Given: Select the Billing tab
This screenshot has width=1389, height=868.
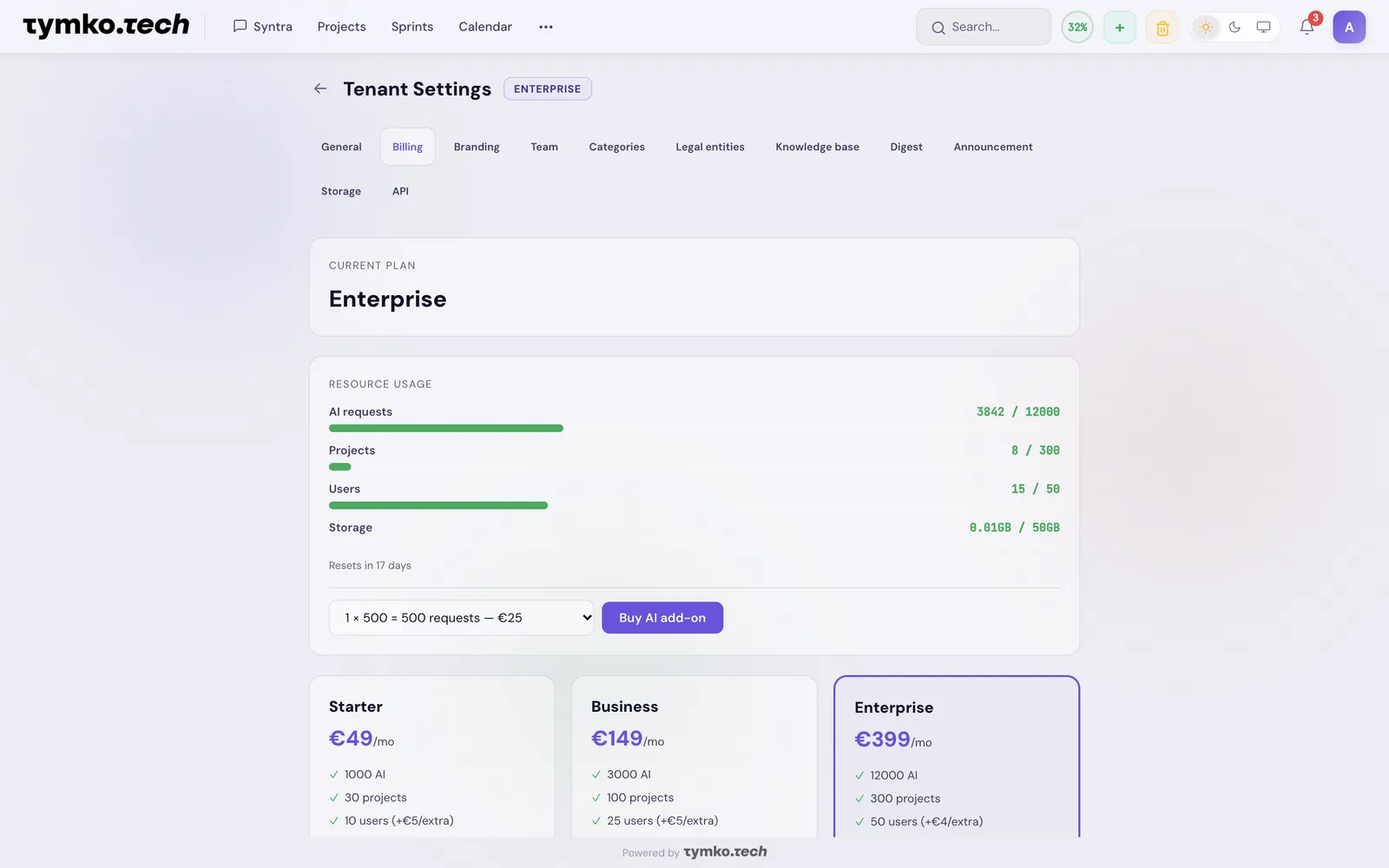Looking at the screenshot, I should click(x=407, y=147).
